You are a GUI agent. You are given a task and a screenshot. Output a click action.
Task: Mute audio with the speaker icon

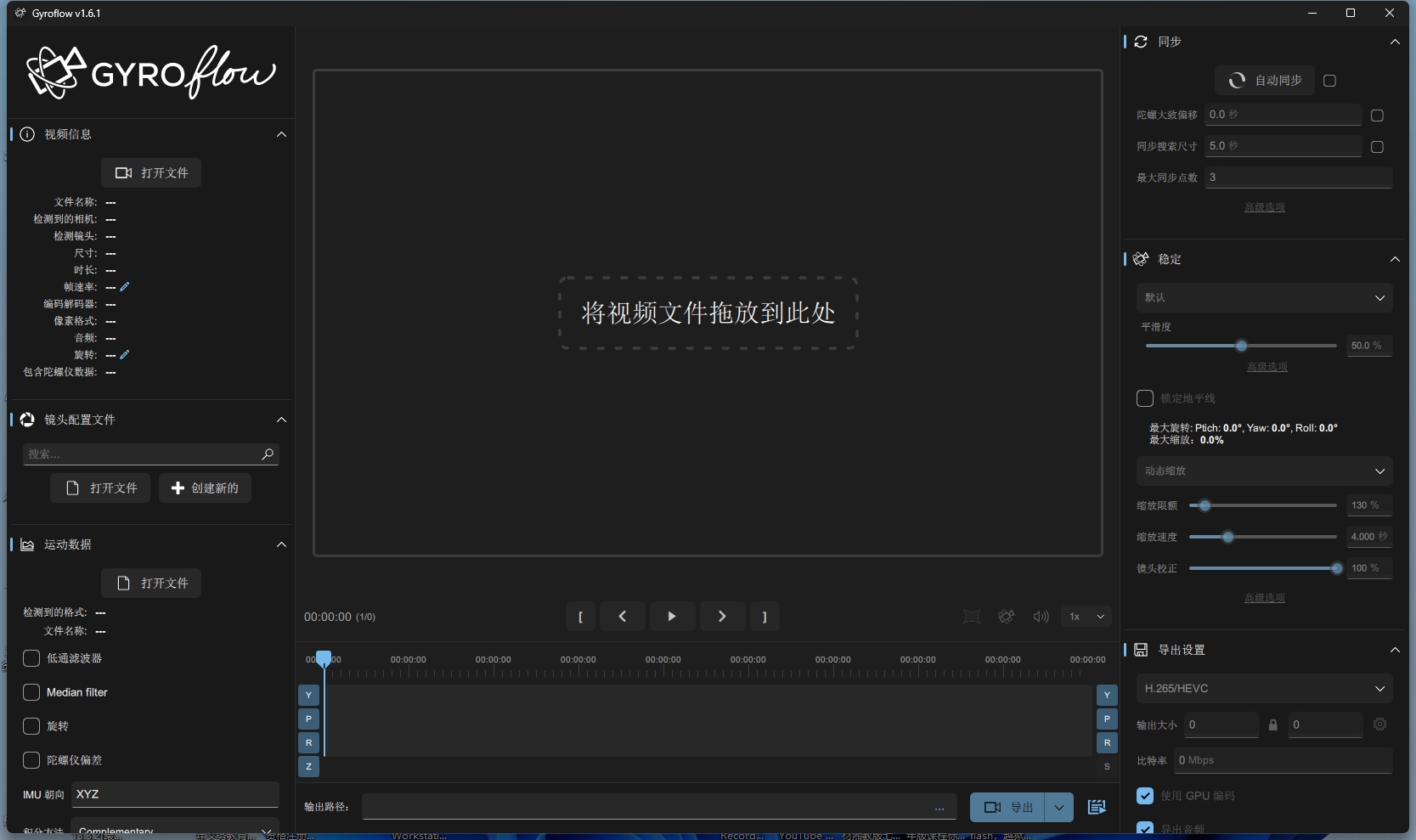pyautogui.click(x=1041, y=617)
